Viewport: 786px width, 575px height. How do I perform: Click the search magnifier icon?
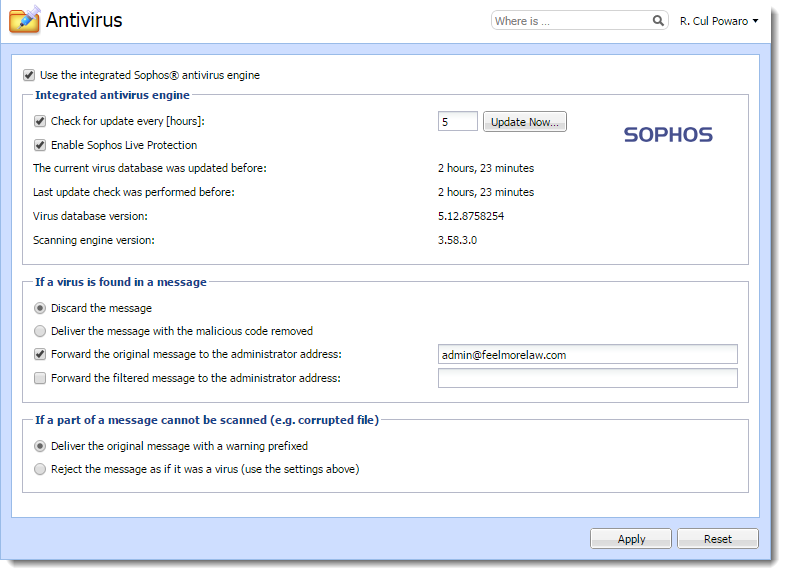coord(658,21)
